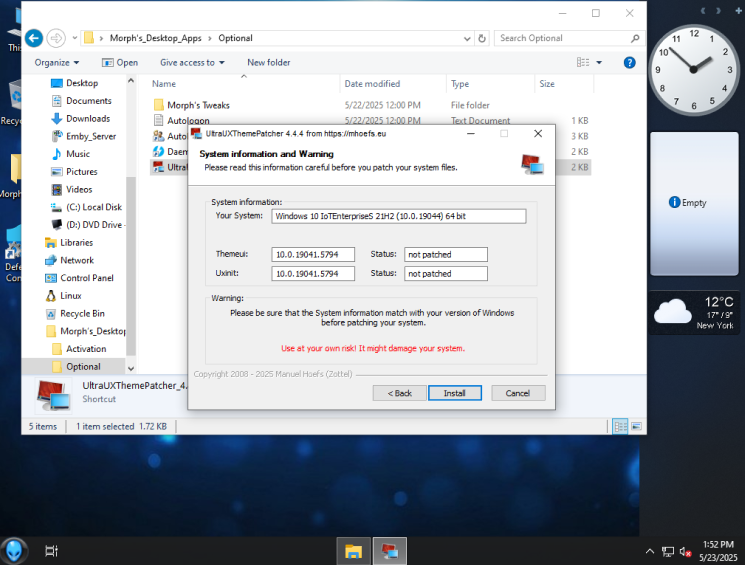Refresh the Optional folder view
This screenshot has width=745, height=565.
point(482,38)
